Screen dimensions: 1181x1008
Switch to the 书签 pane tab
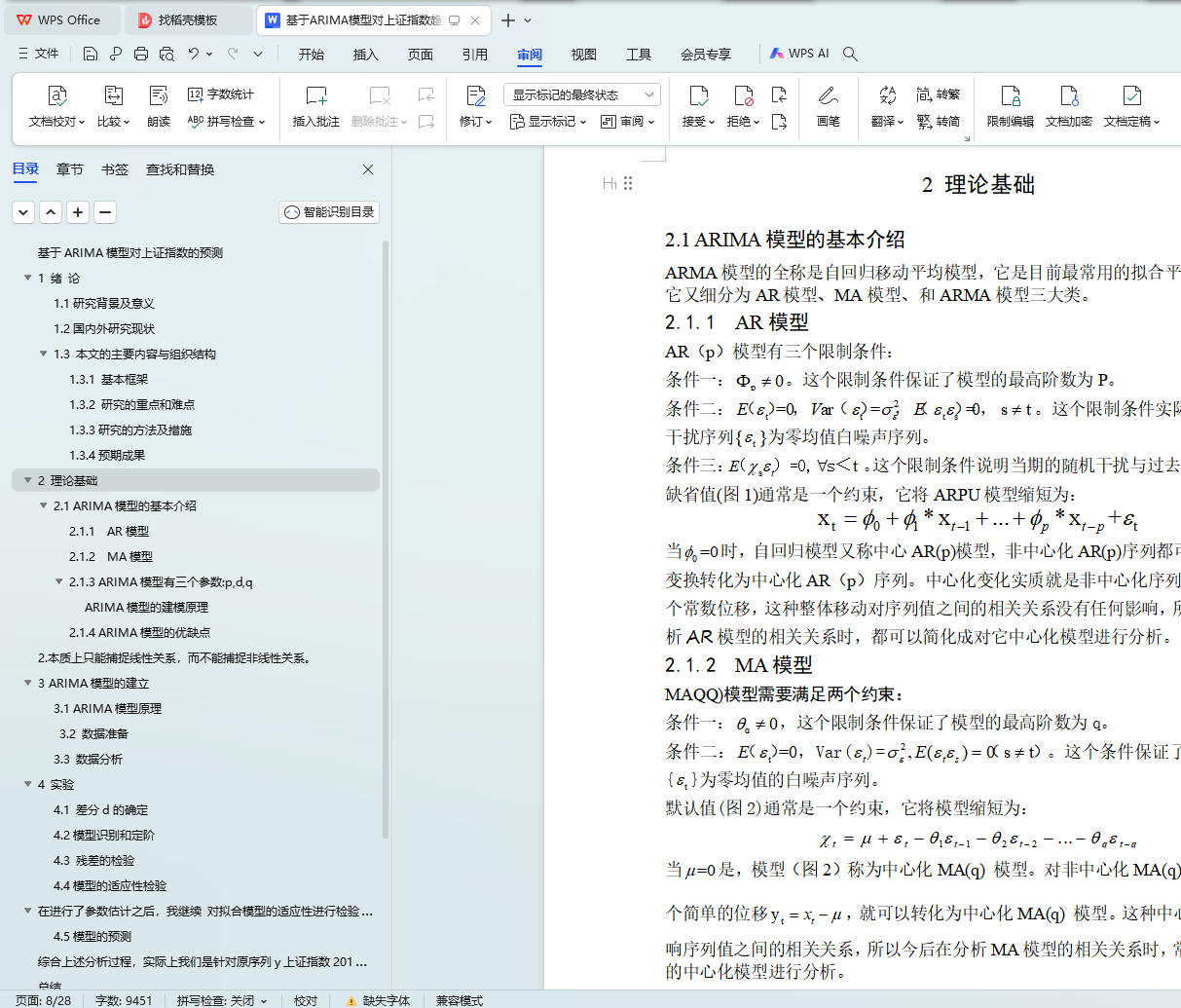tap(115, 169)
